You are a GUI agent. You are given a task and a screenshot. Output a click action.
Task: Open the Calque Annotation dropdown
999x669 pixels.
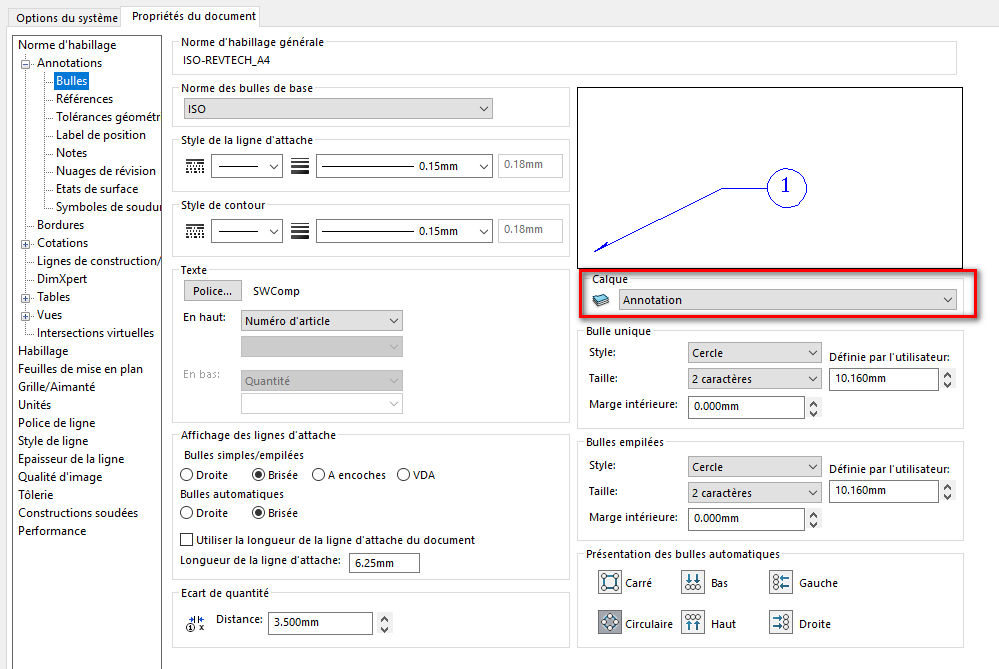(x=787, y=299)
